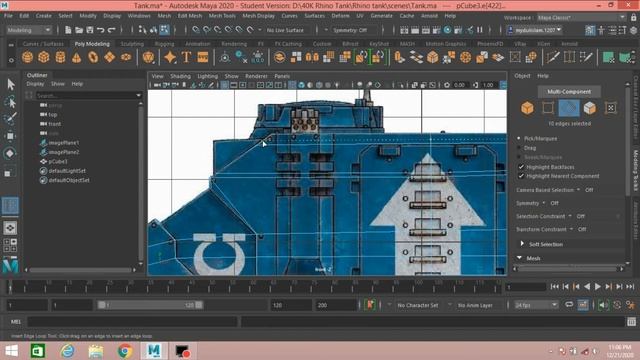Choose the Lasso select tool in toolbox

point(11,102)
